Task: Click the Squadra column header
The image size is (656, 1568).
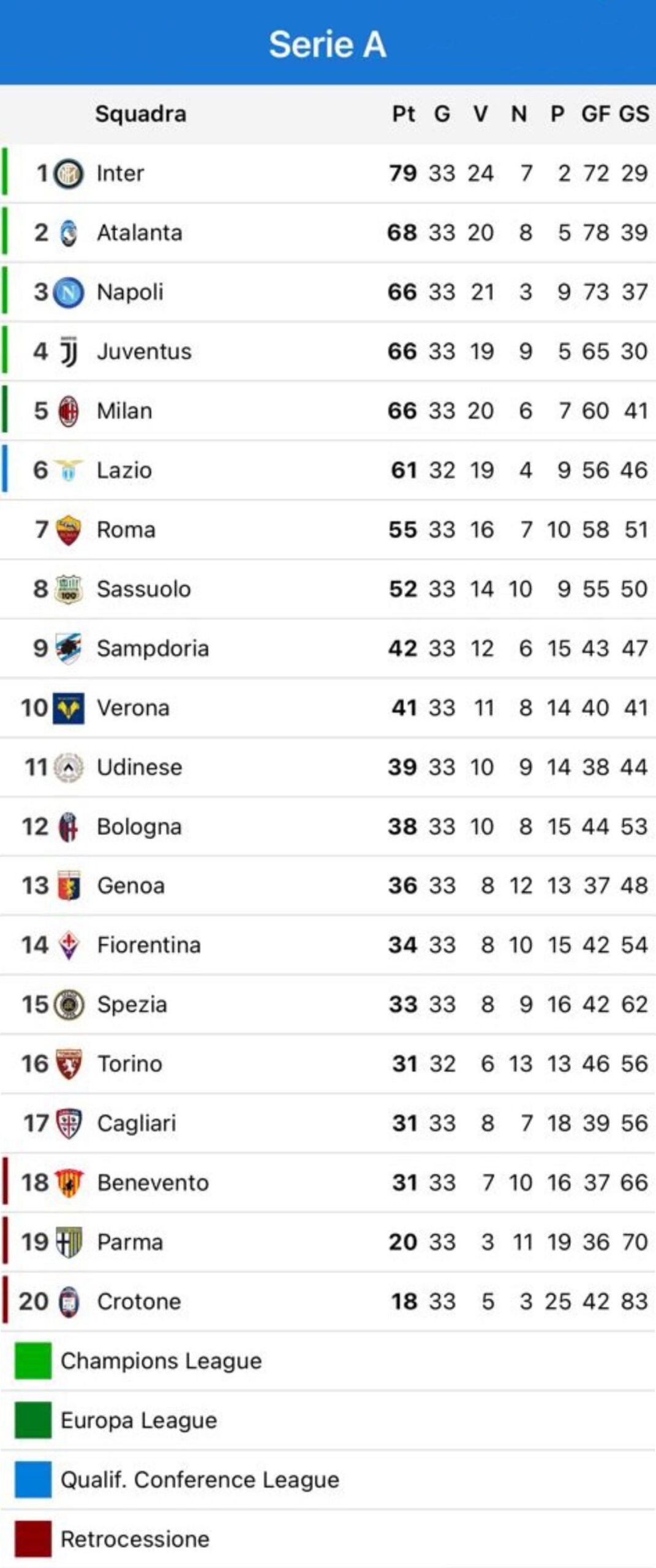Action: tap(141, 114)
